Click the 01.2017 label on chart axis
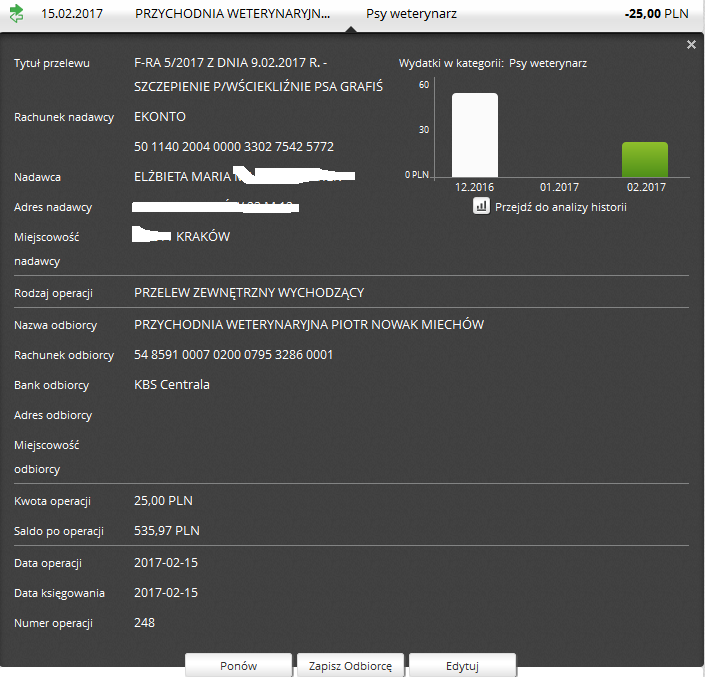Image resolution: width=705 pixels, height=677 pixels. (x=559, y=187)
